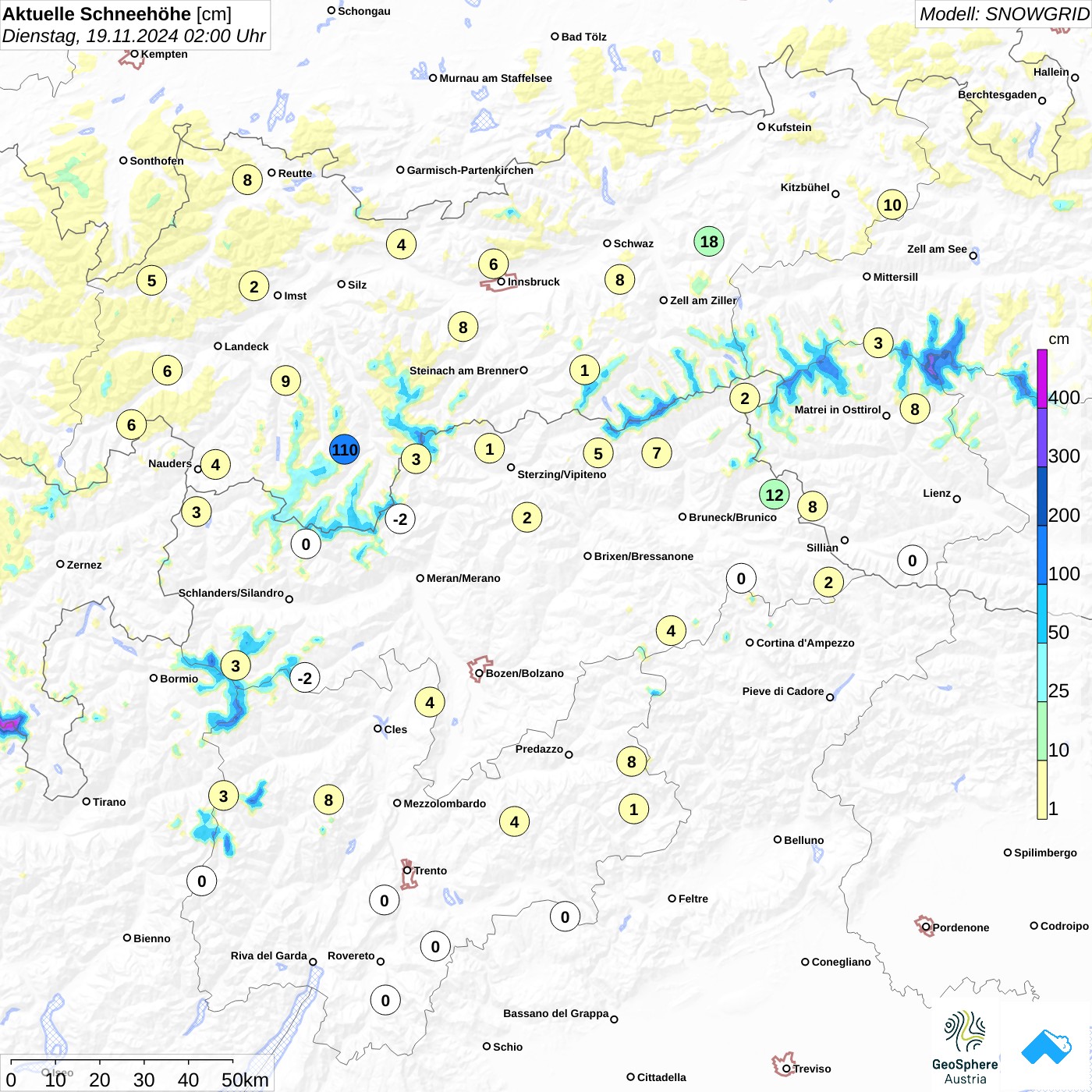Click the '50km' scale bar label
1092x1092 pixels.
point(245,1080)
